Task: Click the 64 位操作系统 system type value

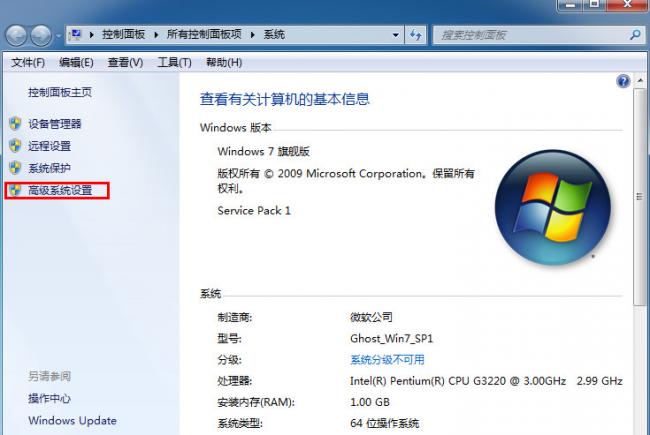Action: coord(385,423)
